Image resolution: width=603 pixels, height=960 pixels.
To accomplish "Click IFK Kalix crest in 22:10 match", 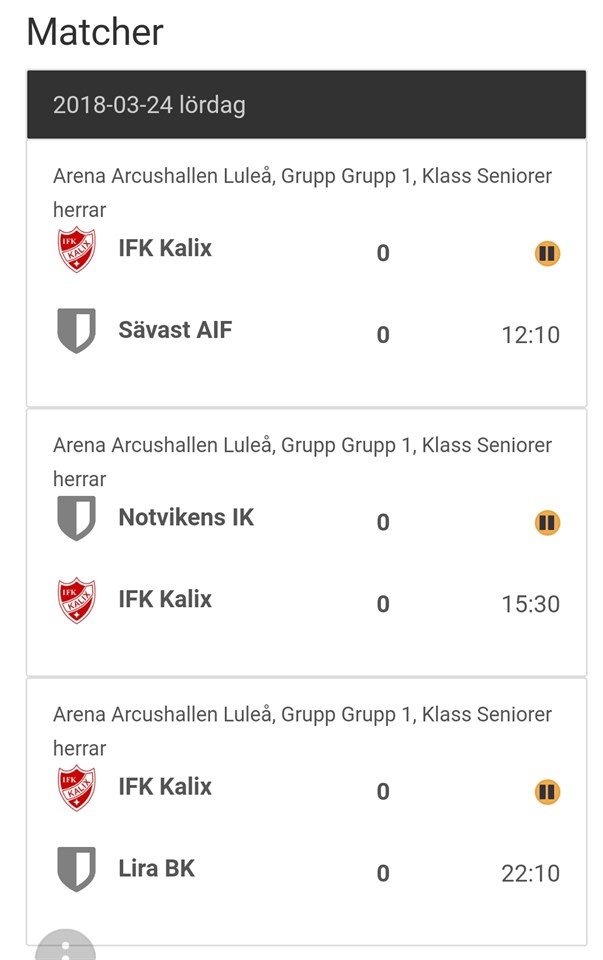I will coord(77,787).
